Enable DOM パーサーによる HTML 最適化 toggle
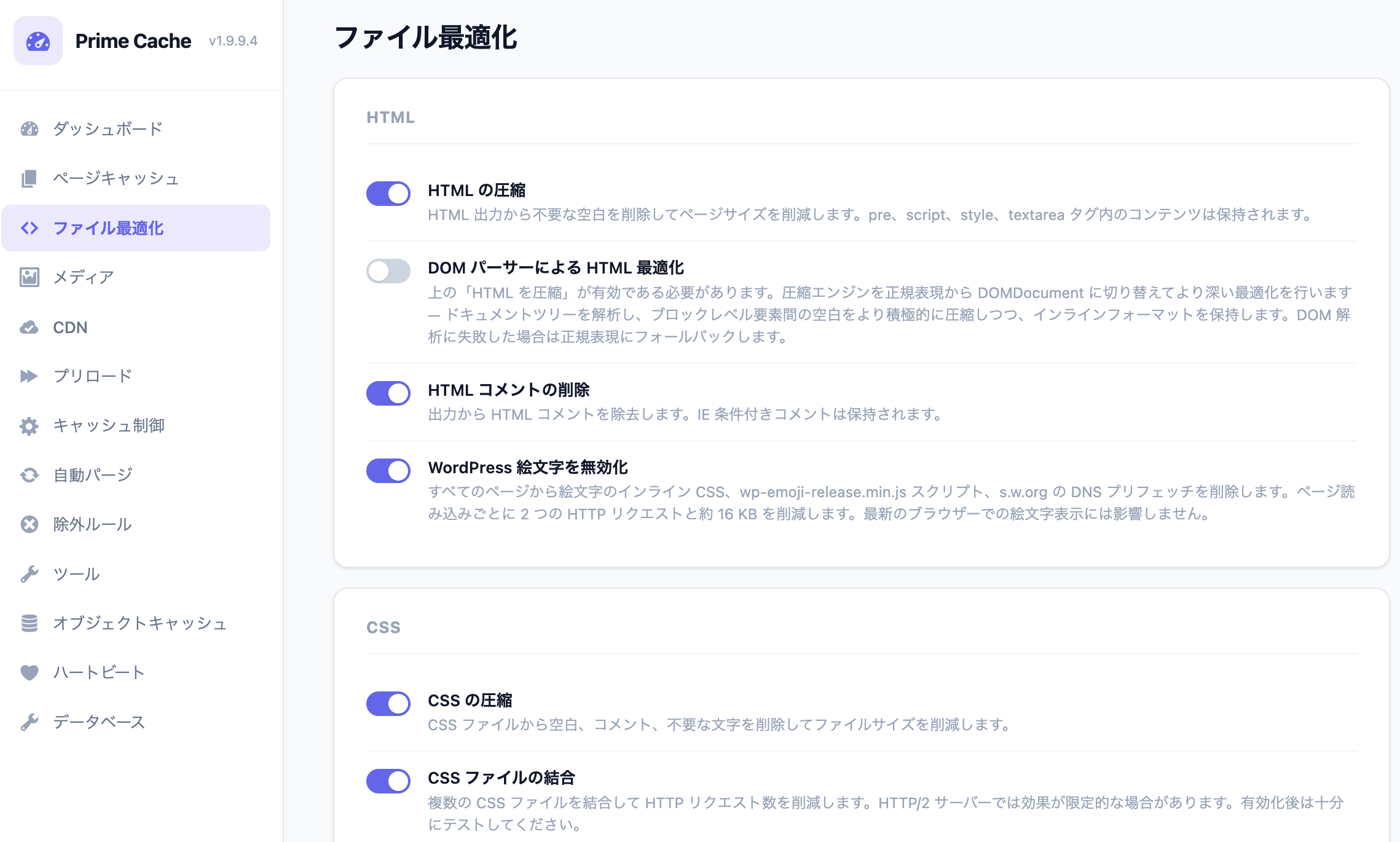 pos(388,271)
